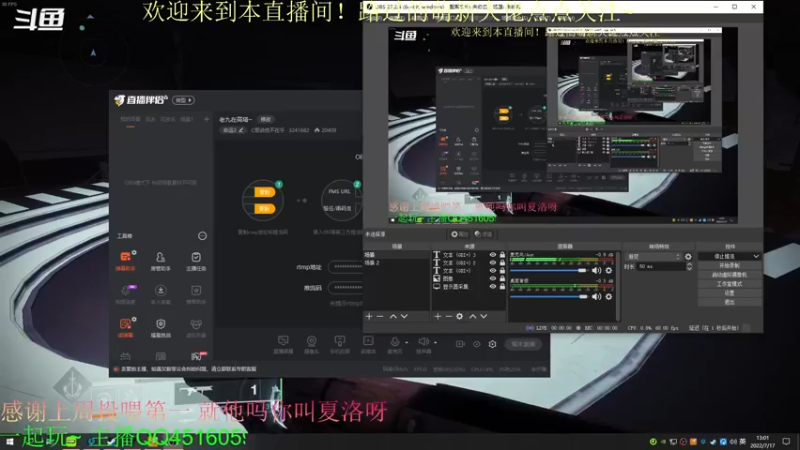This screenshot has height=450, width=800.
Task: Open desktop audio gear in OBS mixer
Action: point(609,296)
